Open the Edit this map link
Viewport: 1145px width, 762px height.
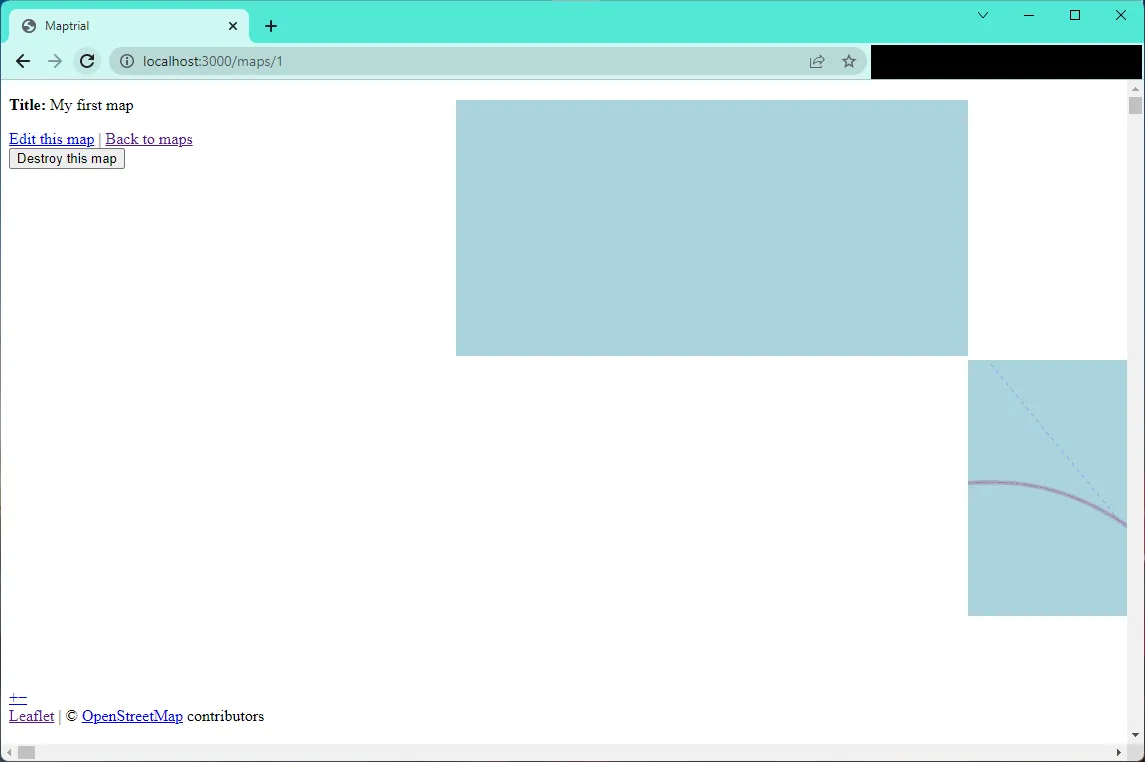click(52, 139)
